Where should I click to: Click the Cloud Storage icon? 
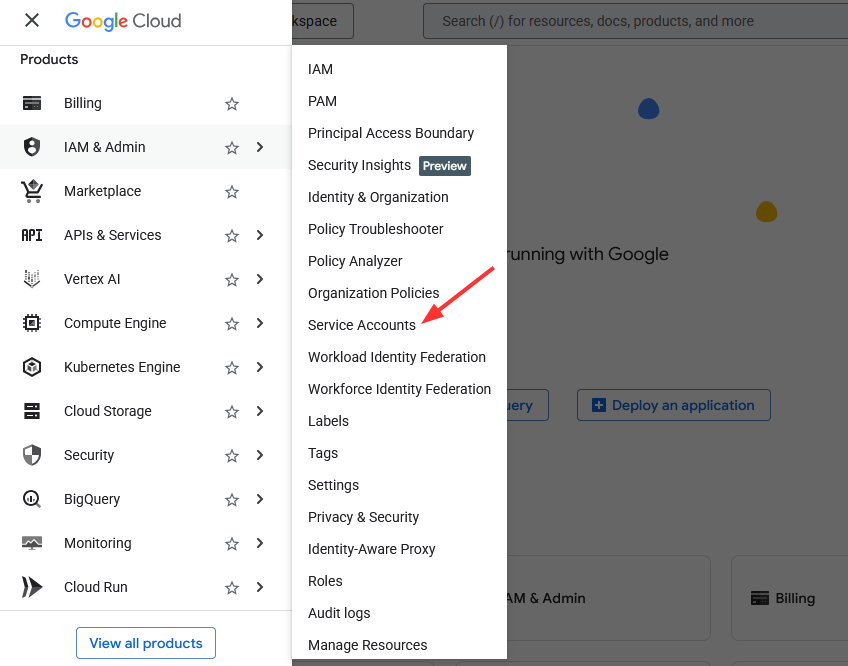tap(32, 411)
